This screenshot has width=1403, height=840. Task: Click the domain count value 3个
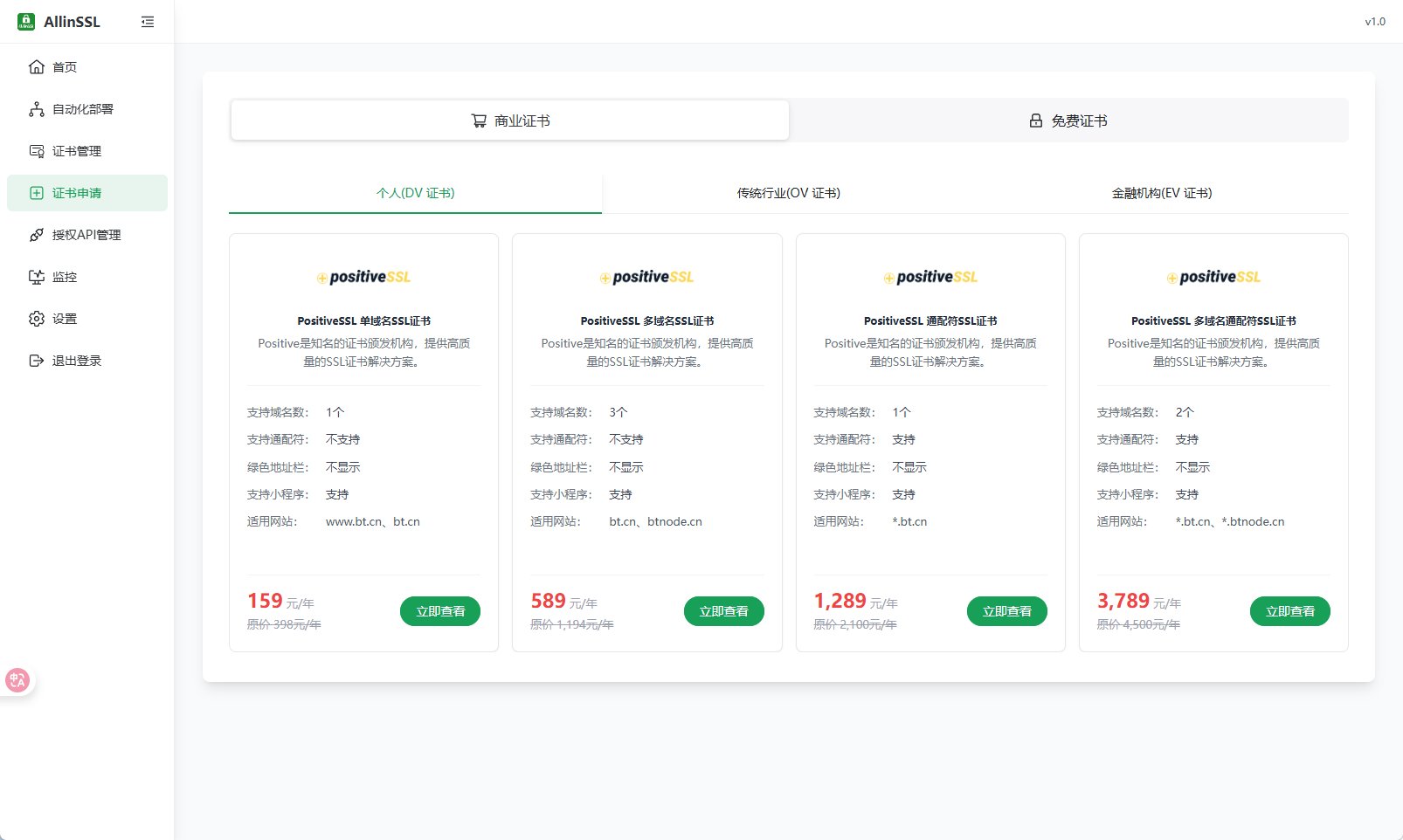[619, 412]
